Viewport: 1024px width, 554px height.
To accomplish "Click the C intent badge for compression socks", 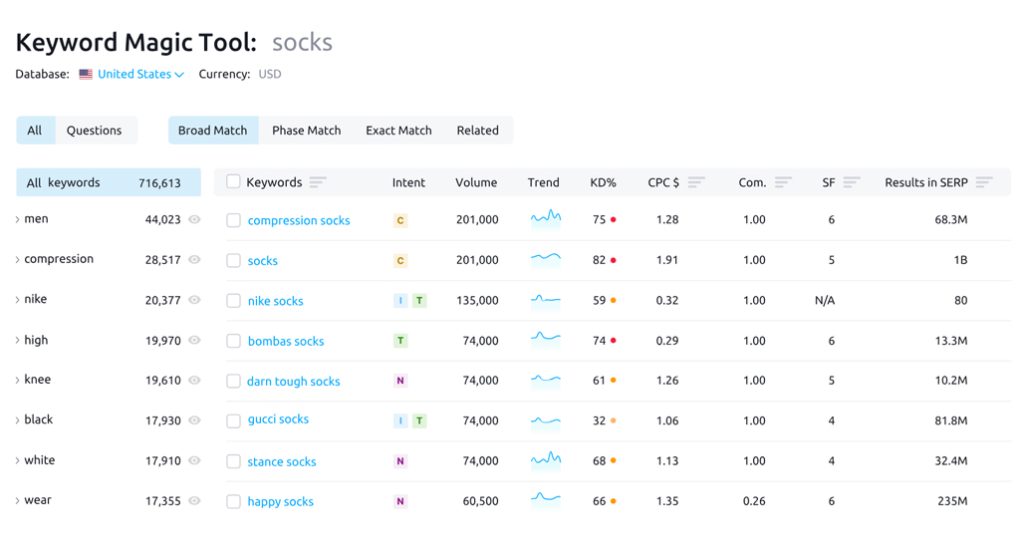I will [400, 221].
